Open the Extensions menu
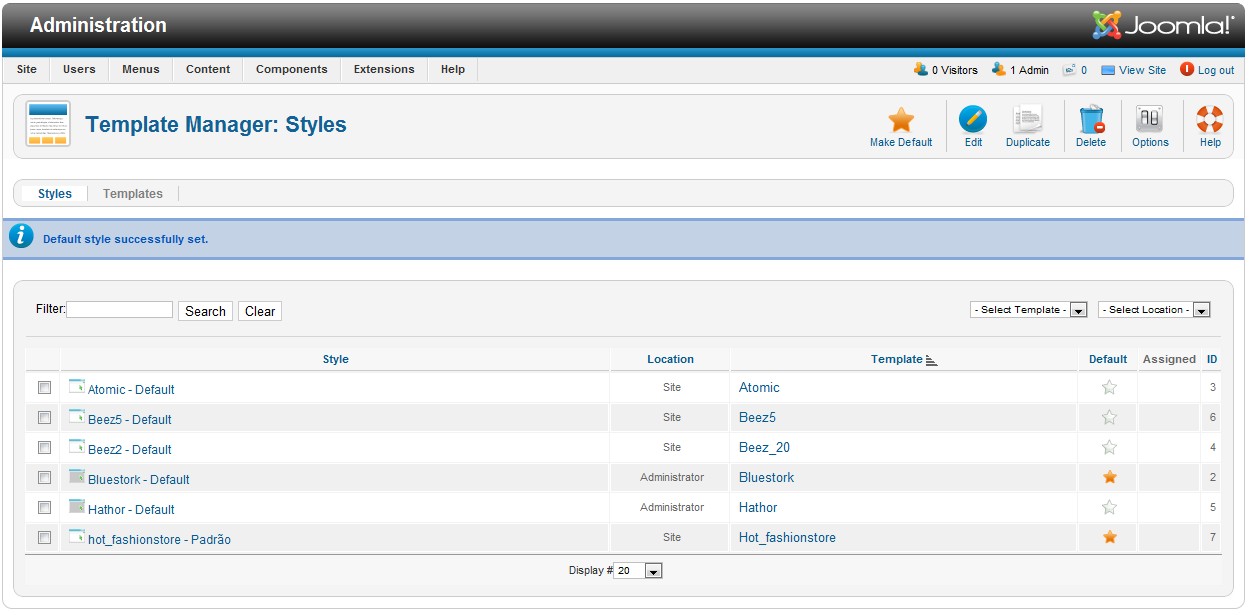Viewport: 1250px width, 615px height. coord(384,70)
